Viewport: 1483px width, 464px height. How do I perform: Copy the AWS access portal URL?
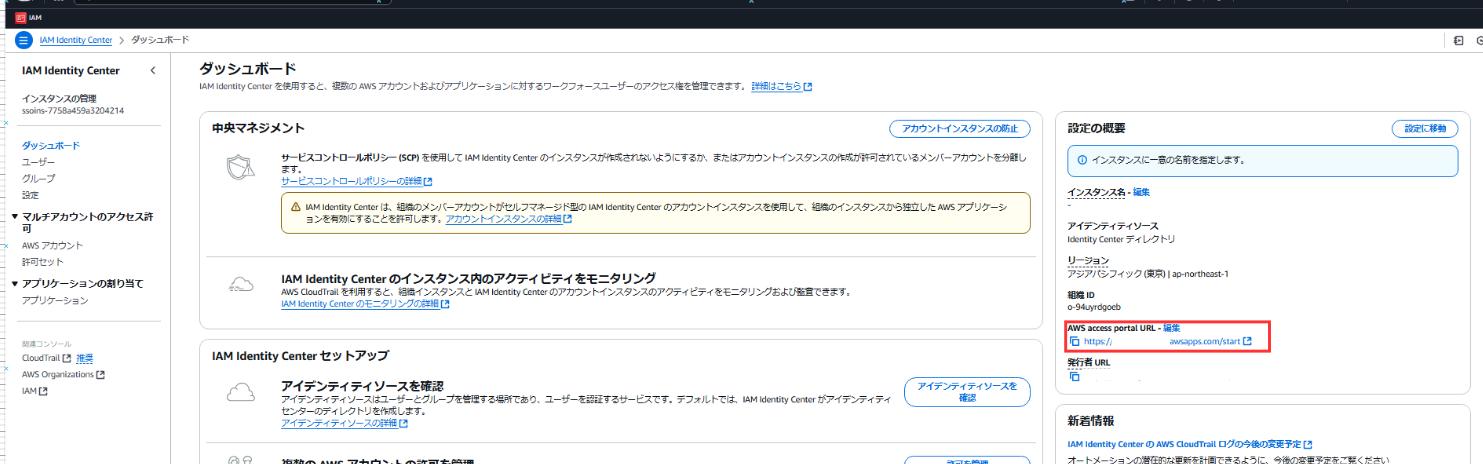pos(1075,341)
